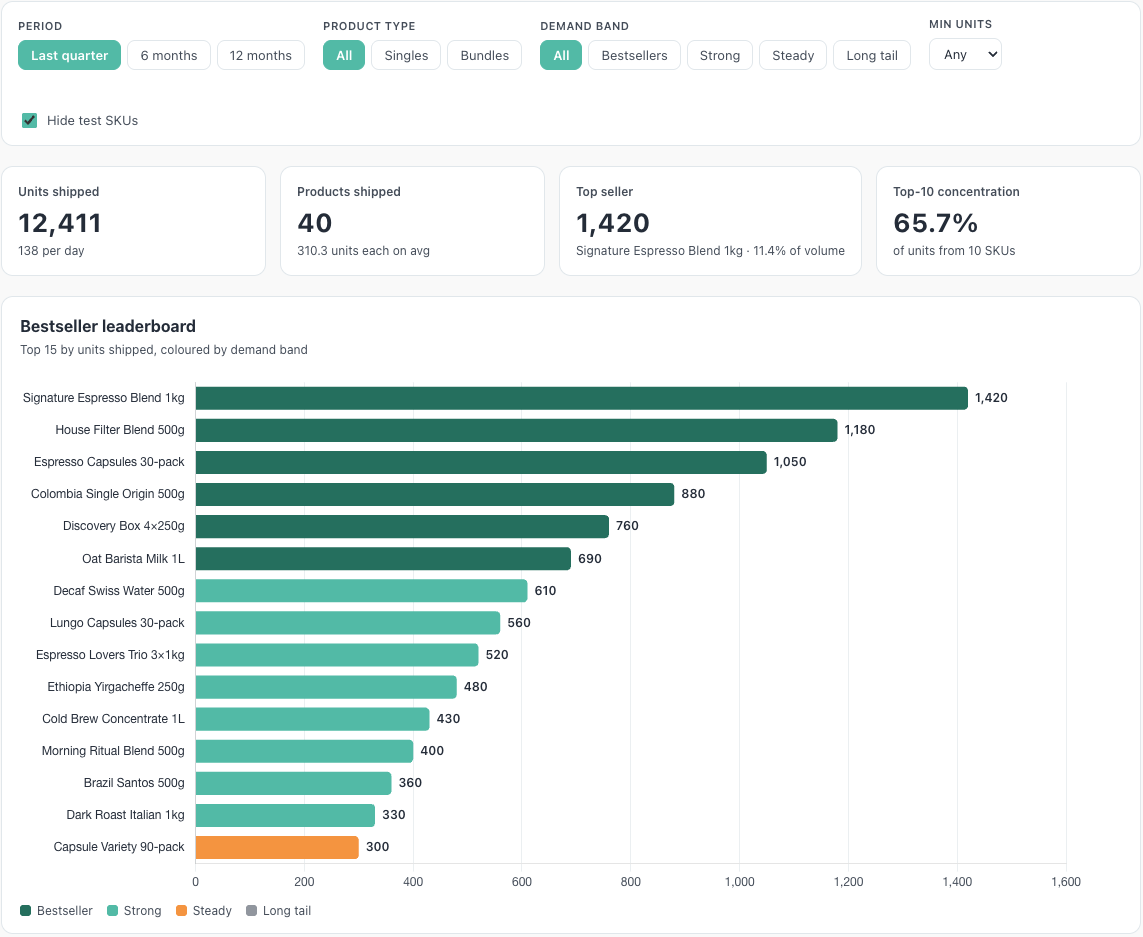
Task: Select Last quarter period
Action: (x=69, y=55)
